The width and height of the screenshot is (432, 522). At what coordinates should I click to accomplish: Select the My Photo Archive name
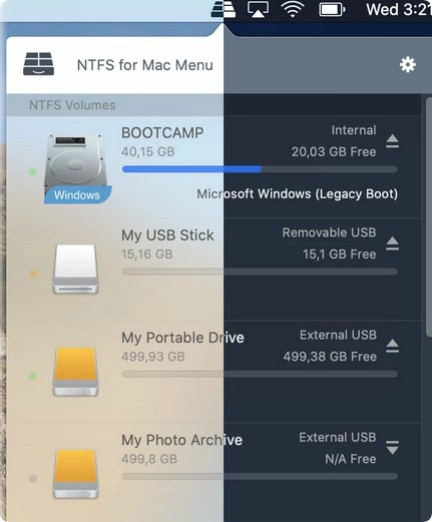[182, 440]
